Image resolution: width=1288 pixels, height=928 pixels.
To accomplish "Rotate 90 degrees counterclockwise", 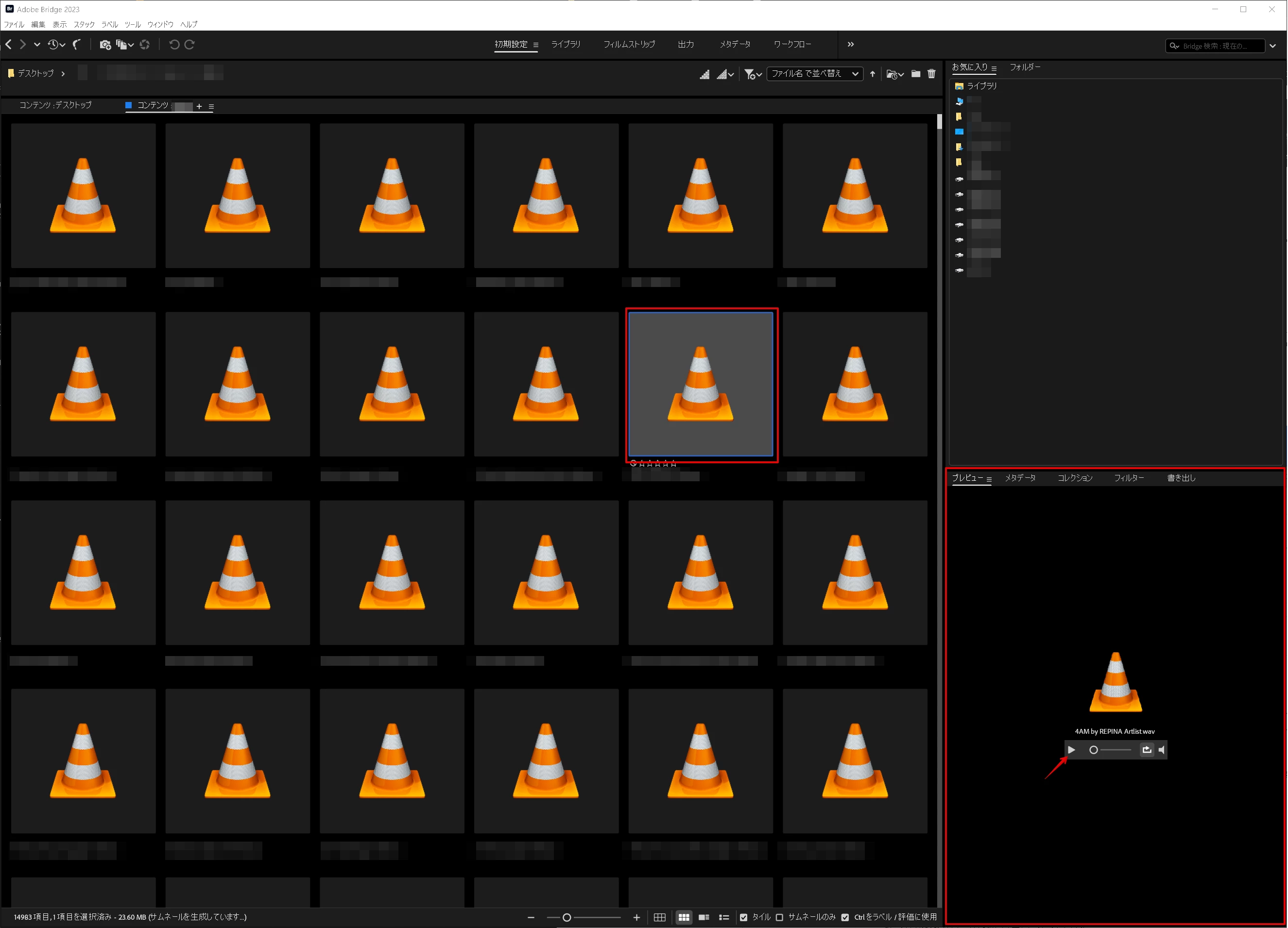I will pos(174,44).
